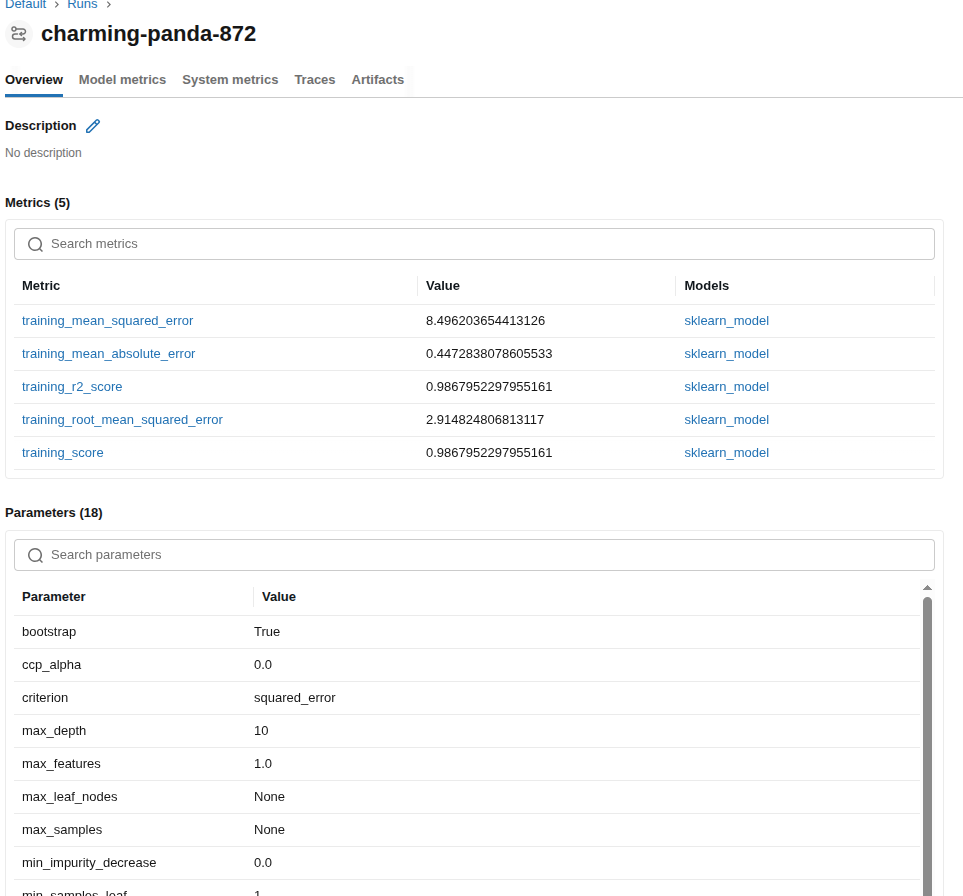
Task: Go to the Runs breadcrumb link
Action: point(82,4)
